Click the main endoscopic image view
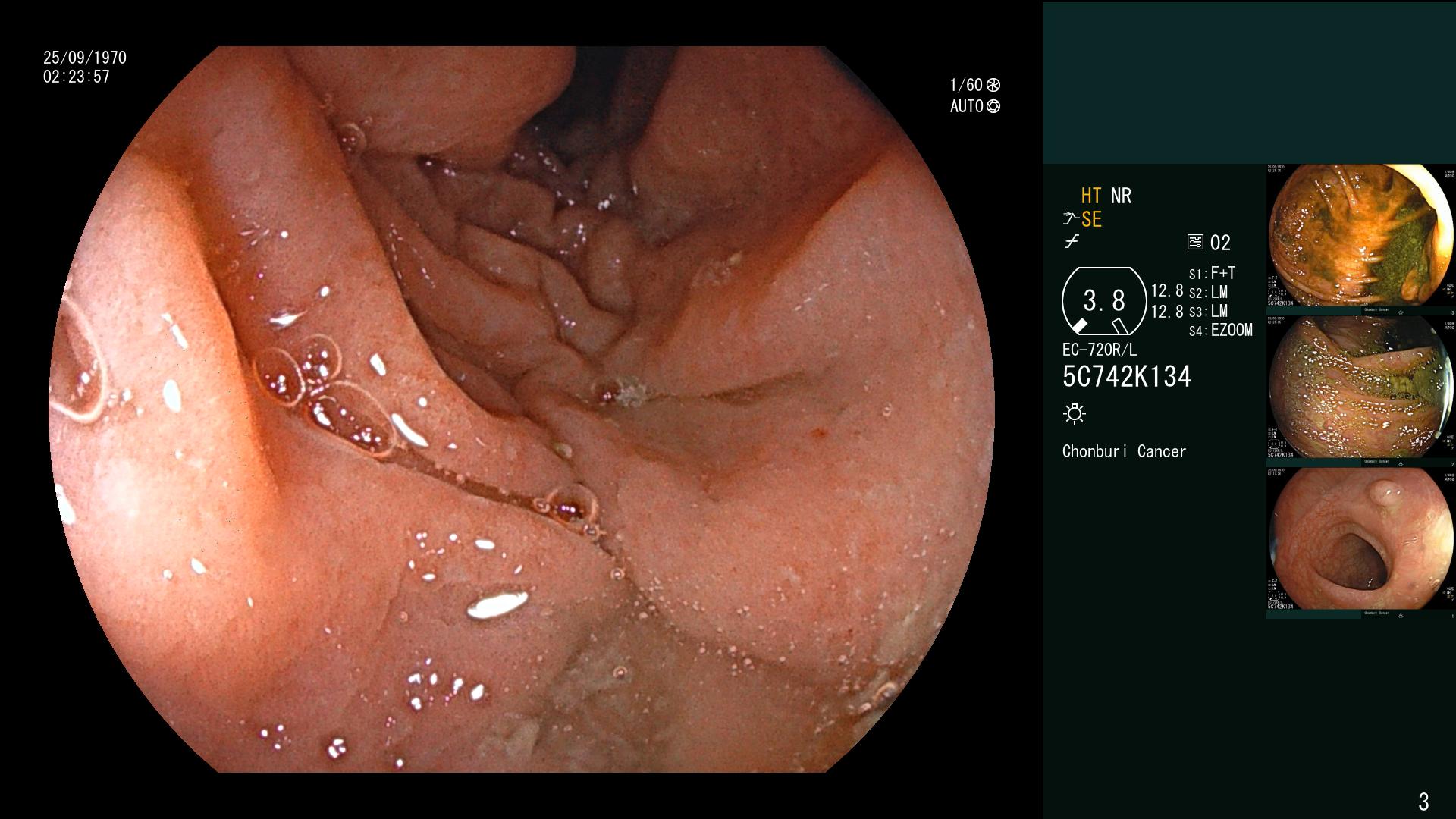Screen dimensions: 1456x819 point(522,409)
